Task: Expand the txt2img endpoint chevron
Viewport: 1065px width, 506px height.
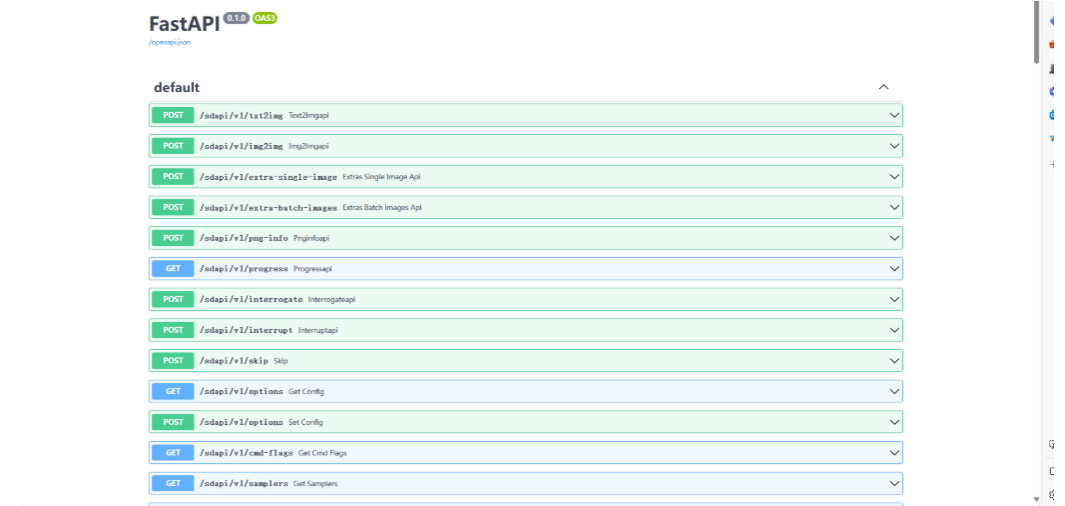Action: coord(895,115)
